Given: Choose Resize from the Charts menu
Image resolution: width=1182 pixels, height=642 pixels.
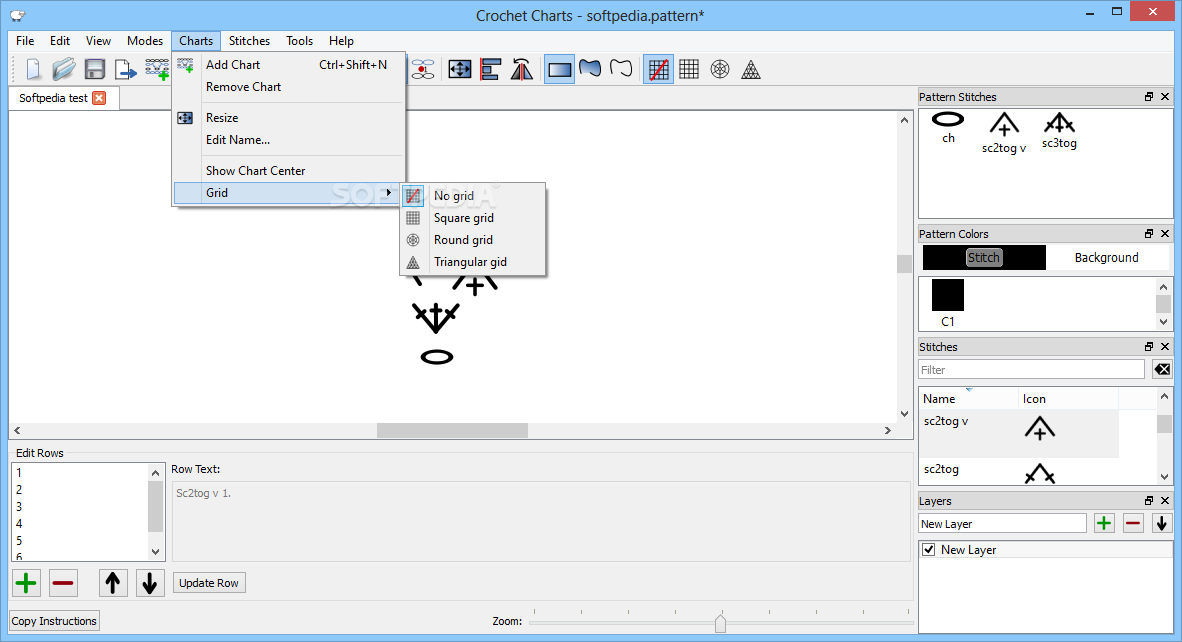Looking at the screenshot, I should click(x=289, y=118).
